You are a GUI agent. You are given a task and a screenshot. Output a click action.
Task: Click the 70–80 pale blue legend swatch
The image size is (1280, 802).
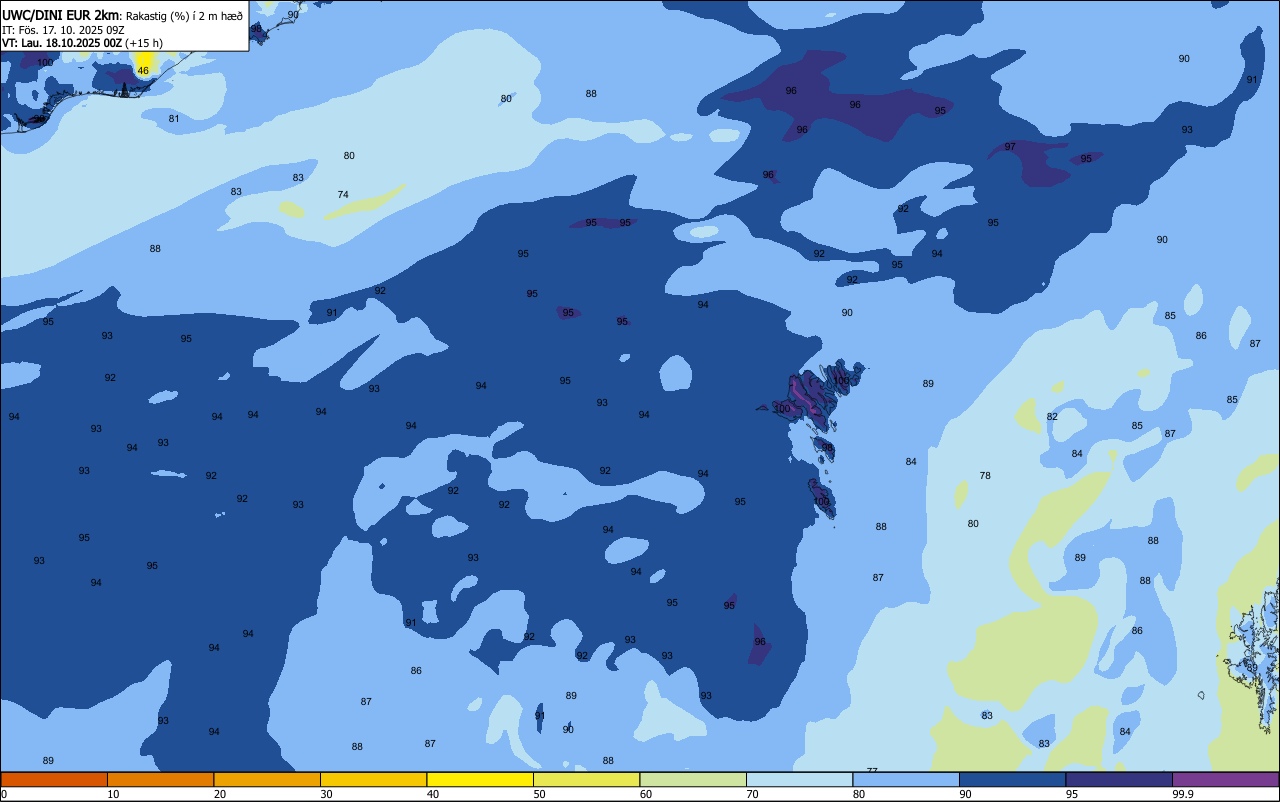pos(799,779)
